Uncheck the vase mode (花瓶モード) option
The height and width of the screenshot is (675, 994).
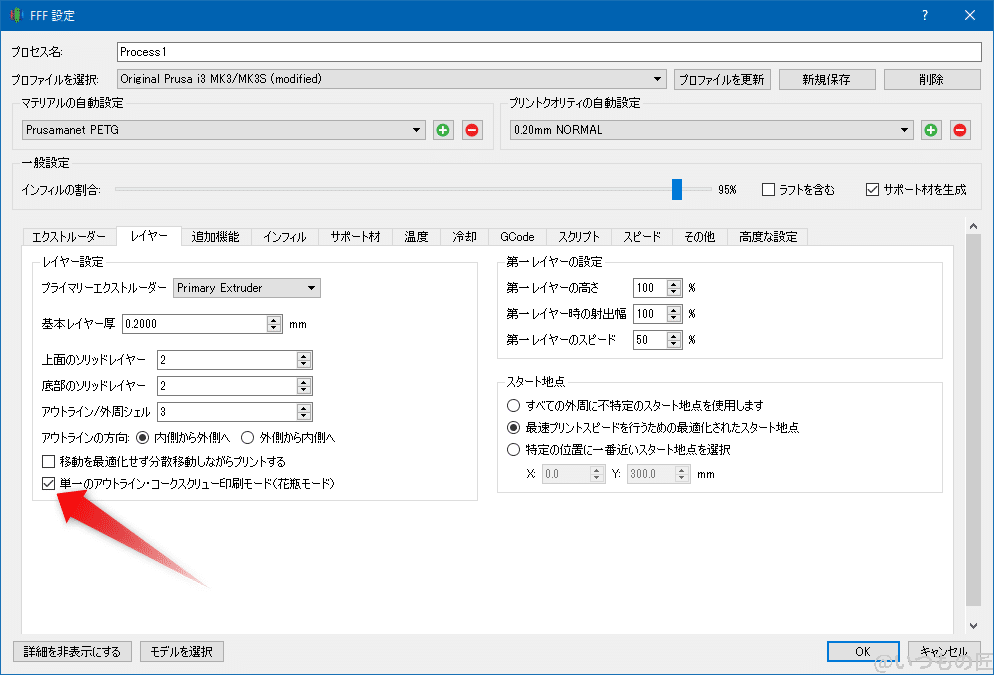coord(46,483)
